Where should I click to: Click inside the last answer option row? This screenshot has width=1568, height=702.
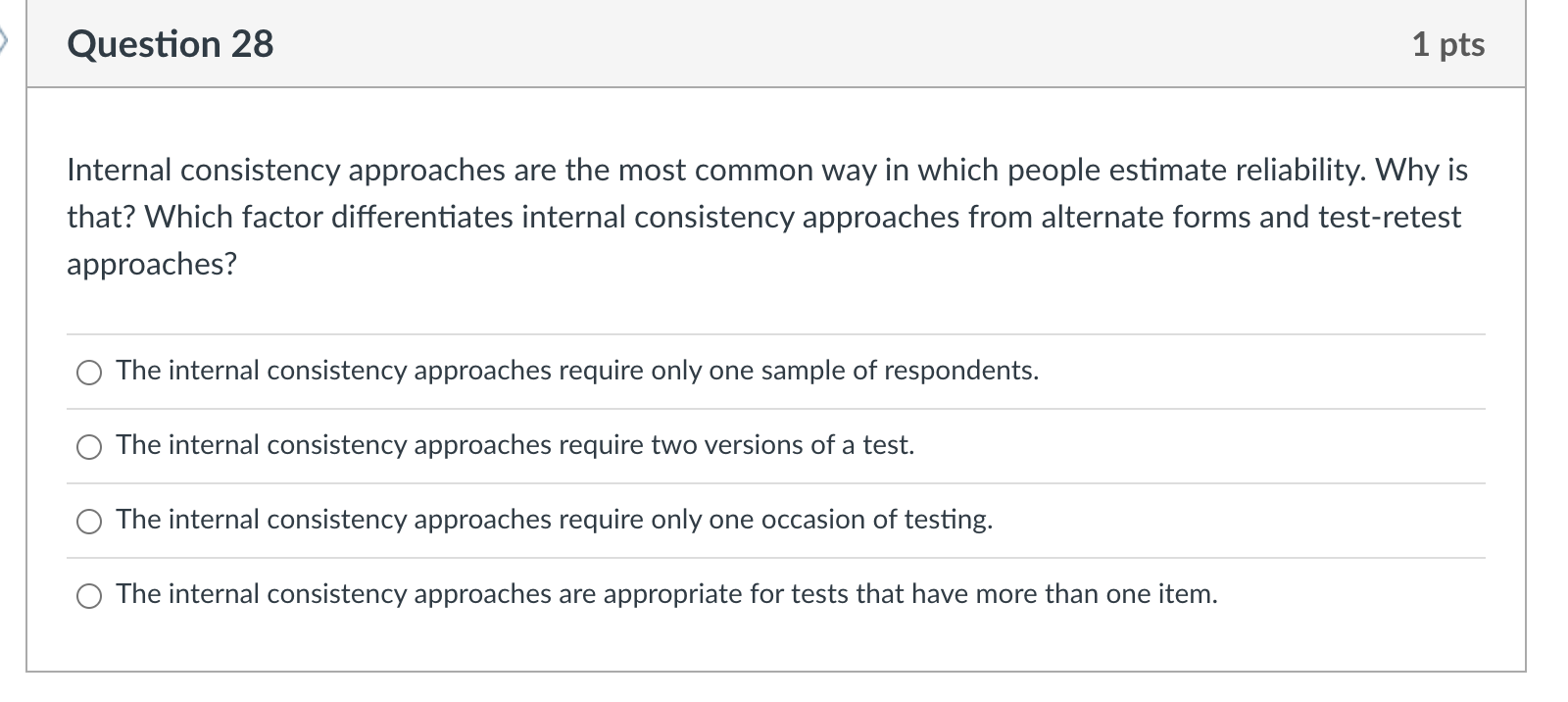pyautogui.click(x=686, y=595)
